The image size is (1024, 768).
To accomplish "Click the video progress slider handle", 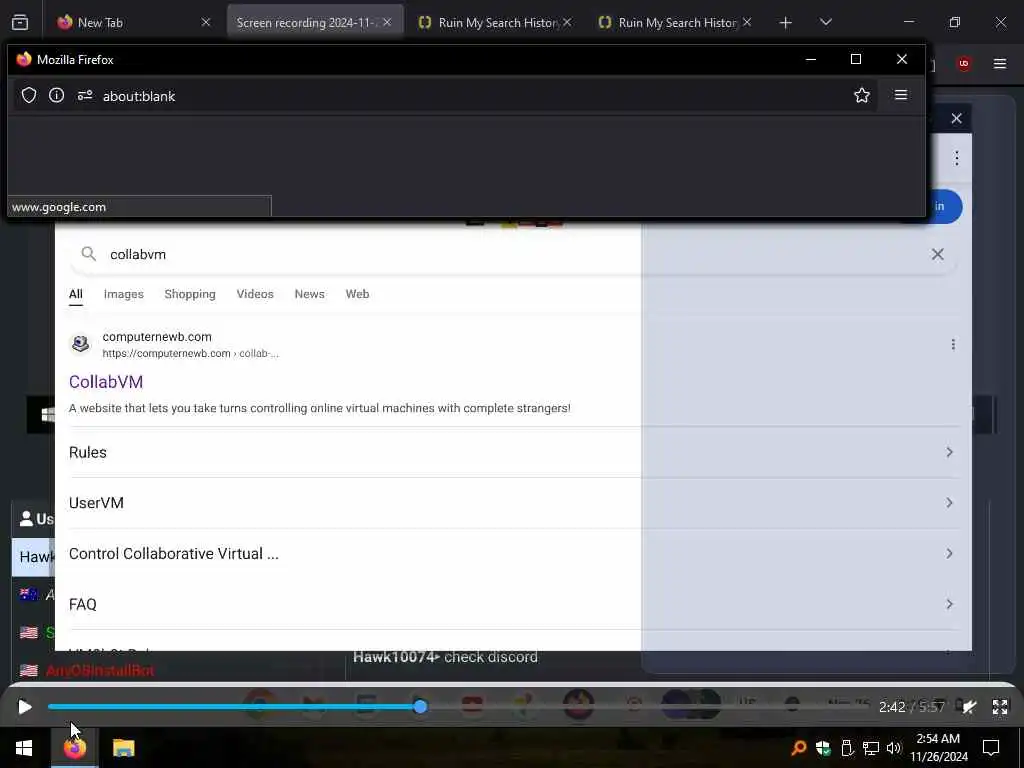I will (421, 707).
